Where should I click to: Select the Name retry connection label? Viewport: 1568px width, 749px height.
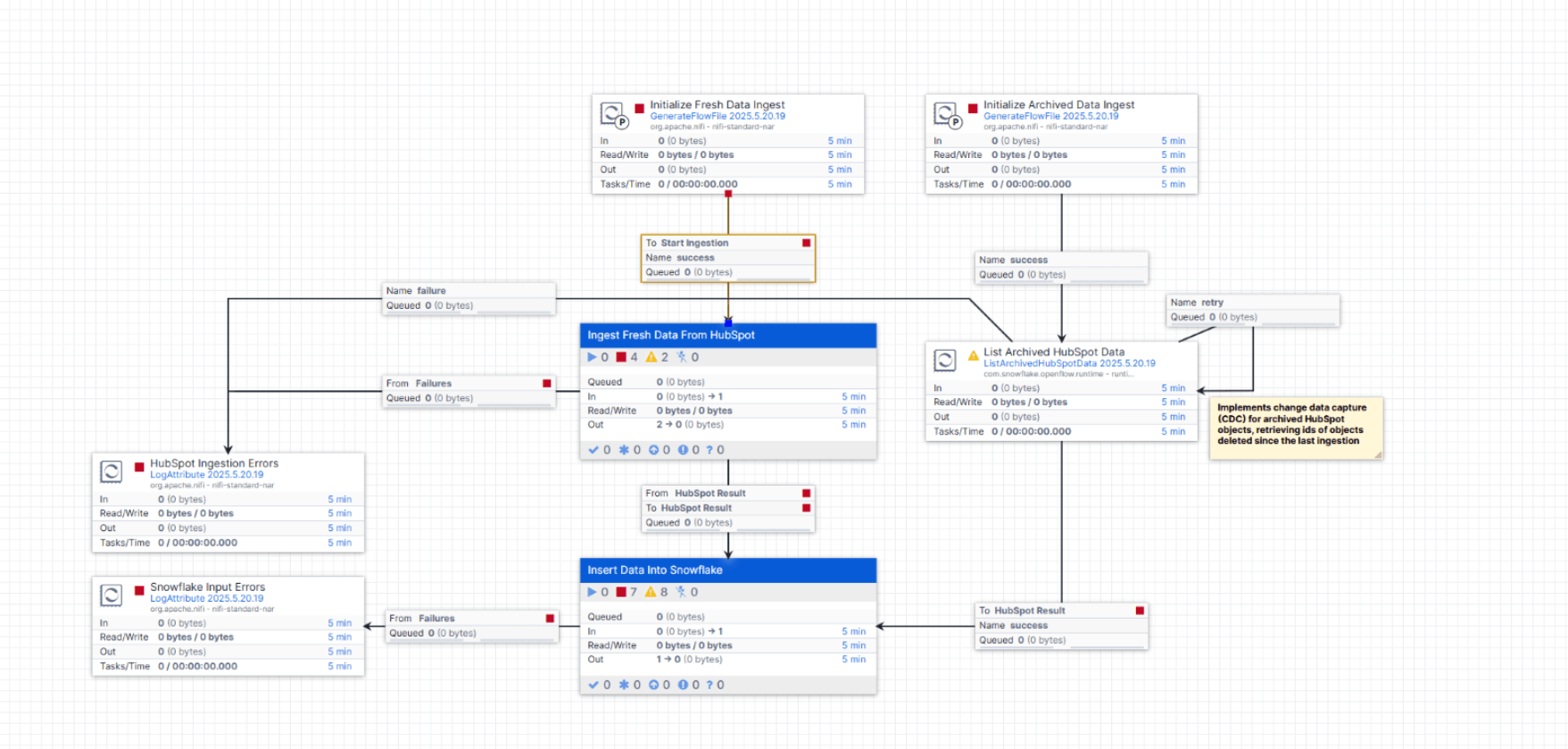(x=1253, y=310)
